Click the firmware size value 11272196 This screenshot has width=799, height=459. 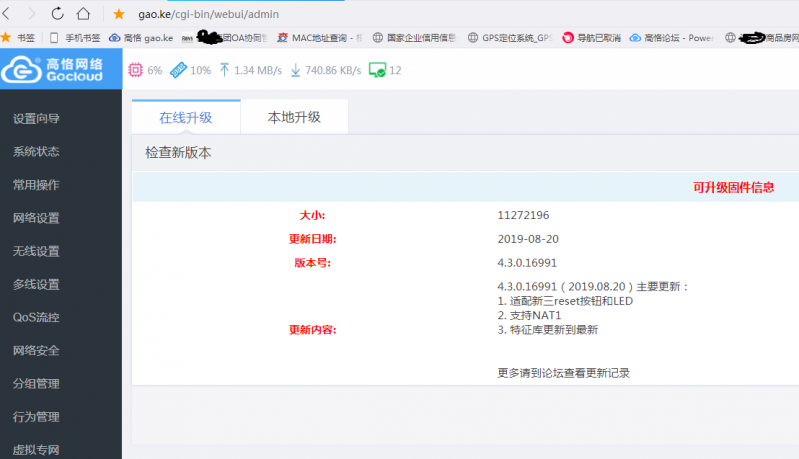pyautogui.click(x=523, y=215)
